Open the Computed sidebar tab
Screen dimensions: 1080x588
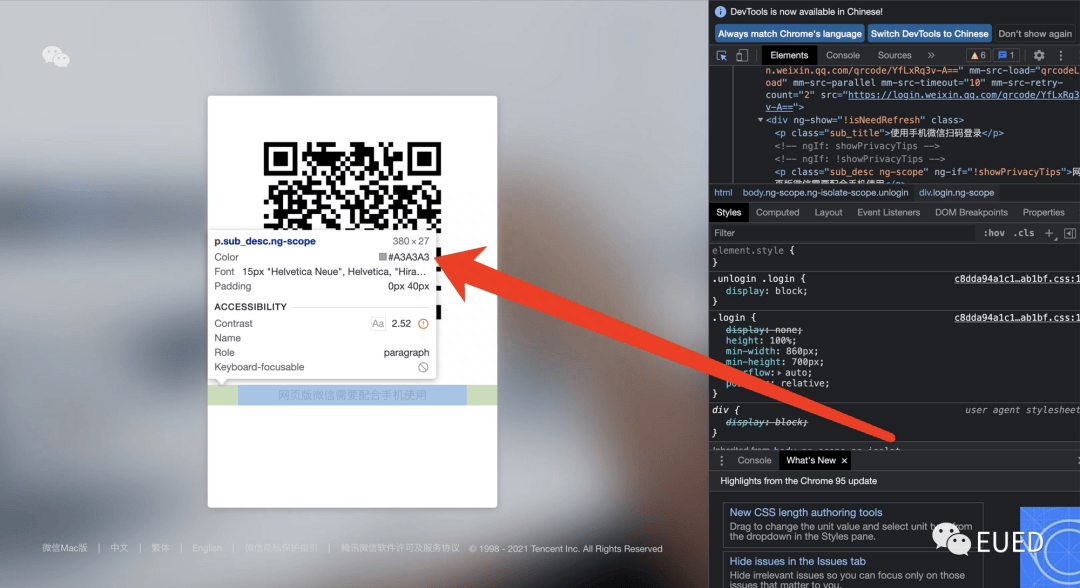(x=777, y=213)
